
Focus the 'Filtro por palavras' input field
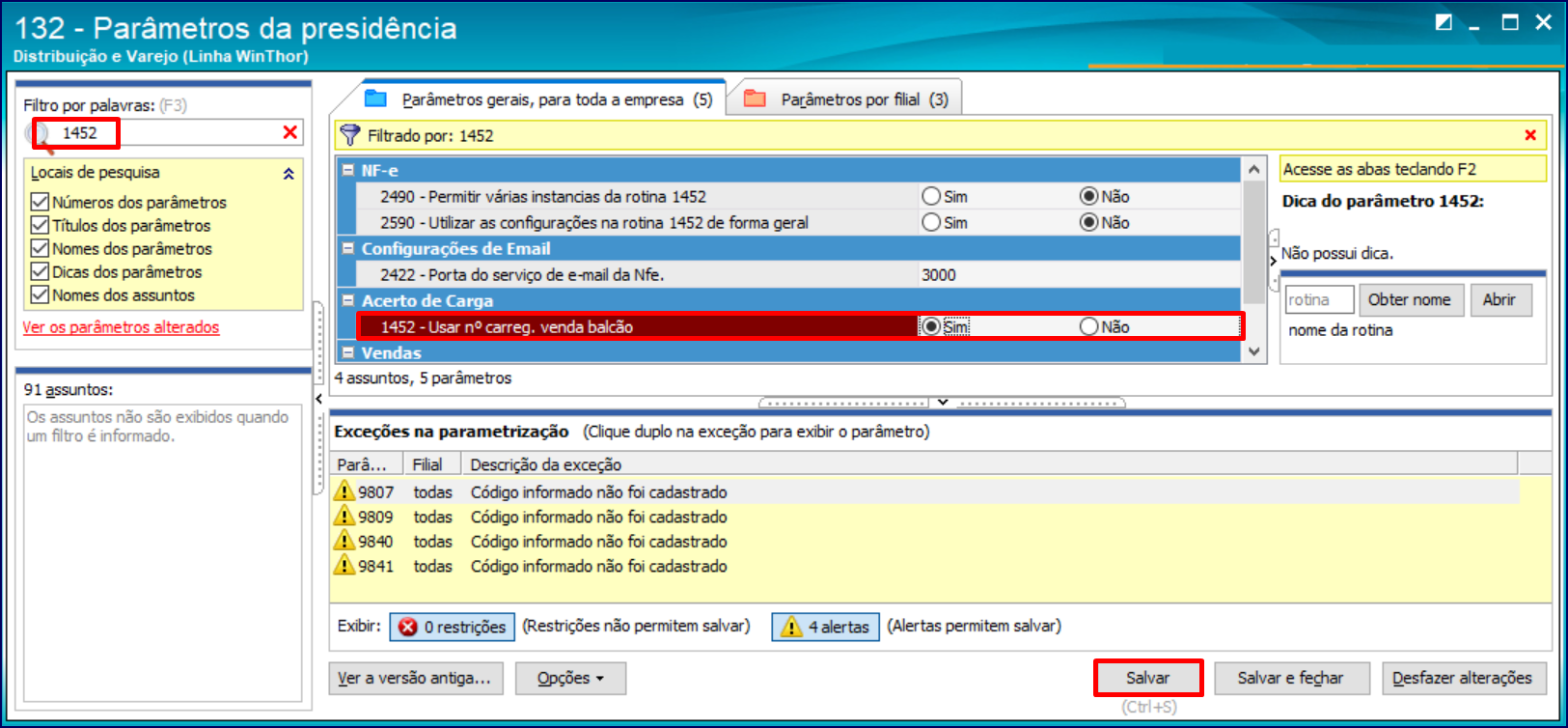point(164,132)
